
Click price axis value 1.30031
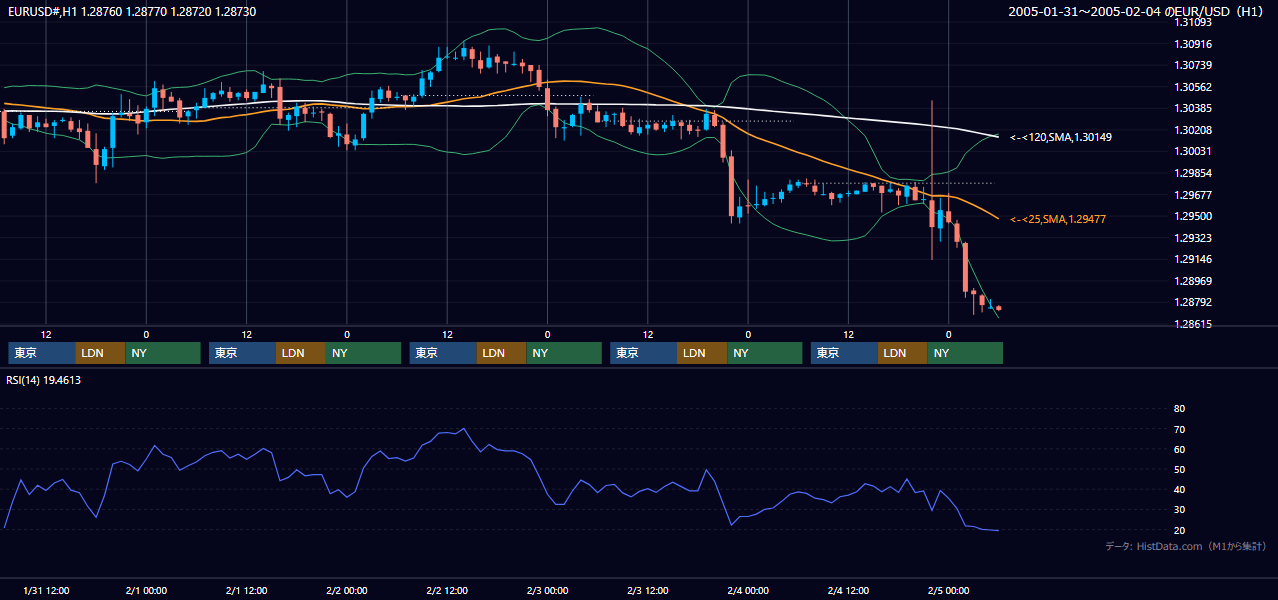click(1193, 151)
